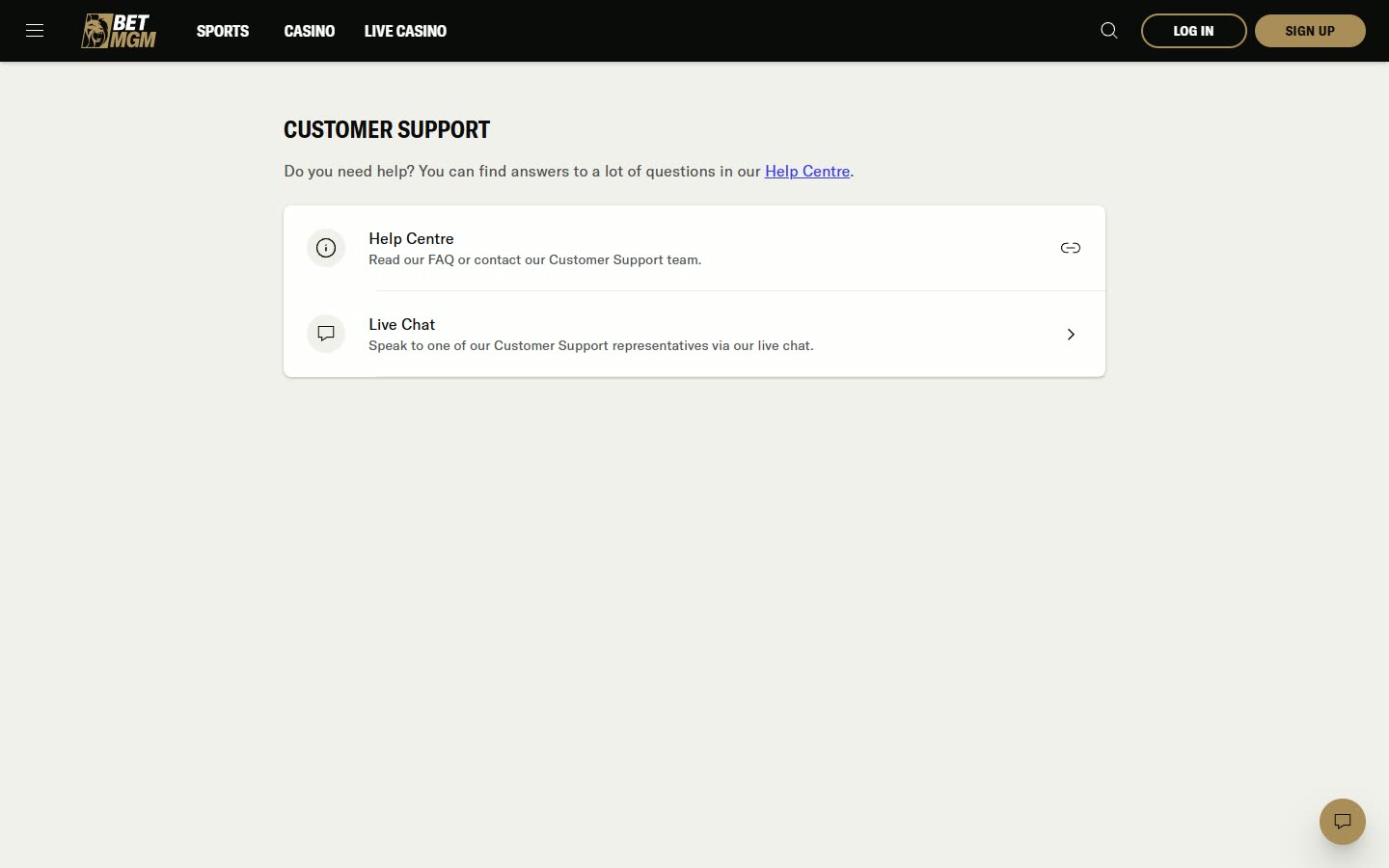Switch to Live Casino
The image size is (1389, 868).
point(405,31)
